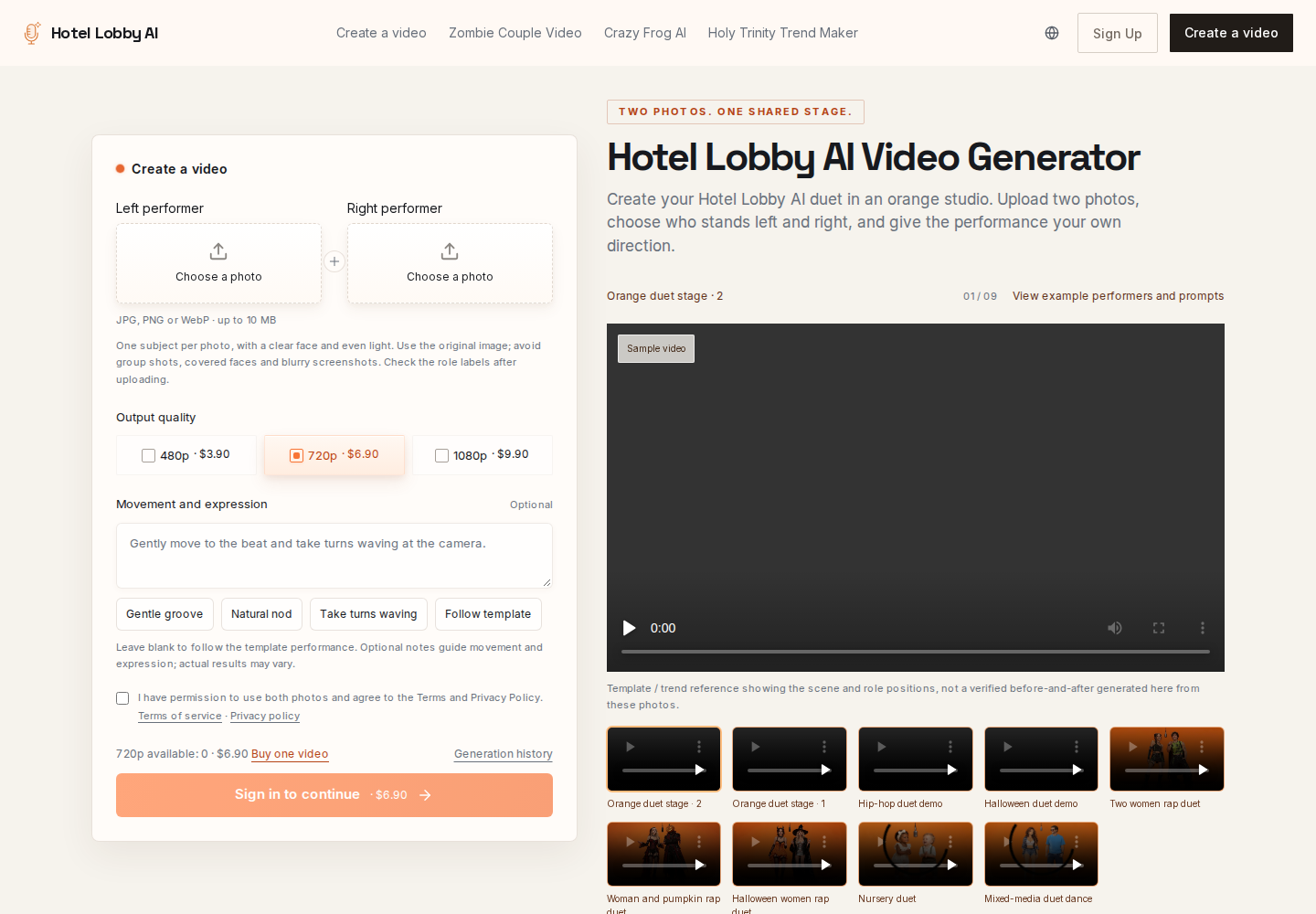Click the dark Create a video button
Viewport: 1316px width, 914px height.
[x=1231, y=33]
